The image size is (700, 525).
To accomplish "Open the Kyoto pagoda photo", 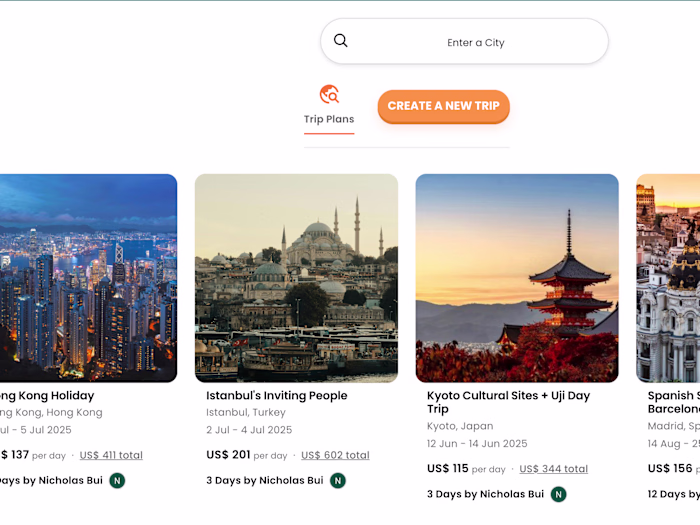I will [x=517, y=278].
